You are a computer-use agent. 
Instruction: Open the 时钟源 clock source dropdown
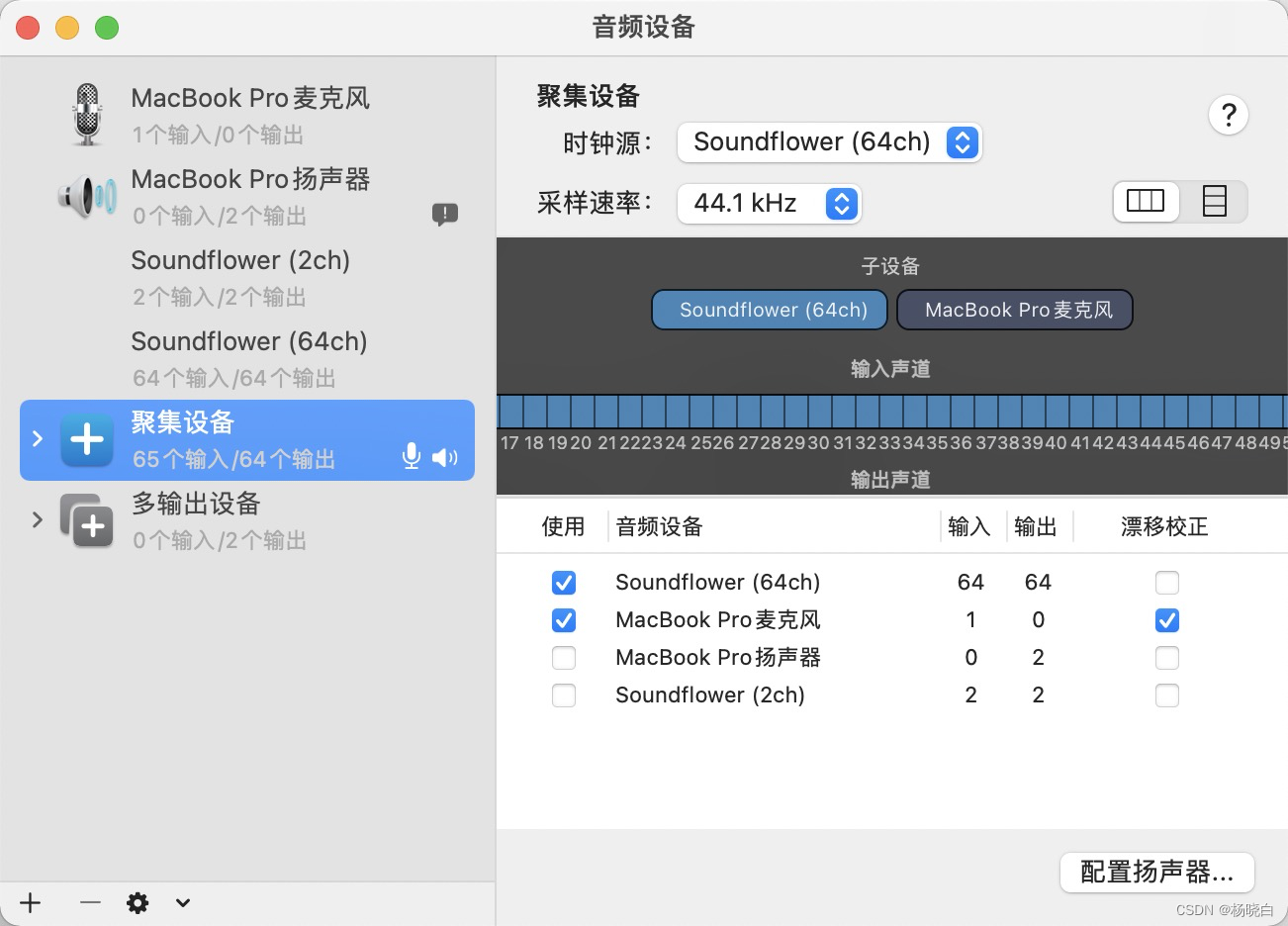tap(829, 142)
